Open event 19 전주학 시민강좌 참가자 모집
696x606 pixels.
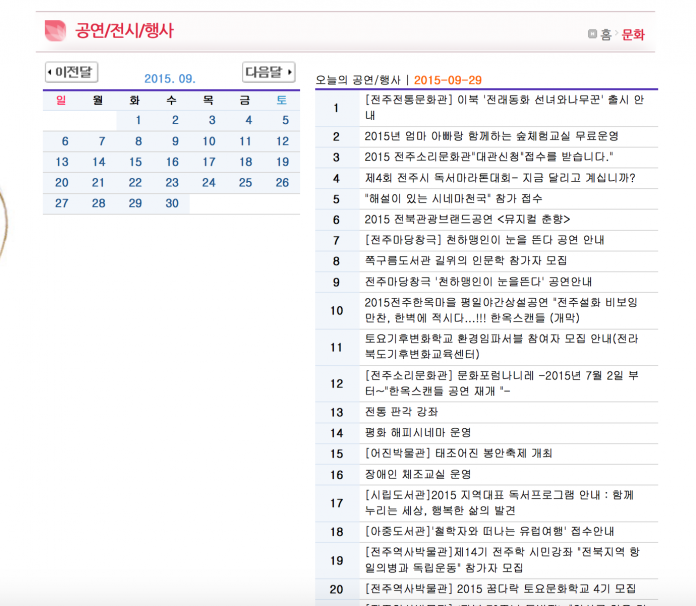click(x=502, y=560)
